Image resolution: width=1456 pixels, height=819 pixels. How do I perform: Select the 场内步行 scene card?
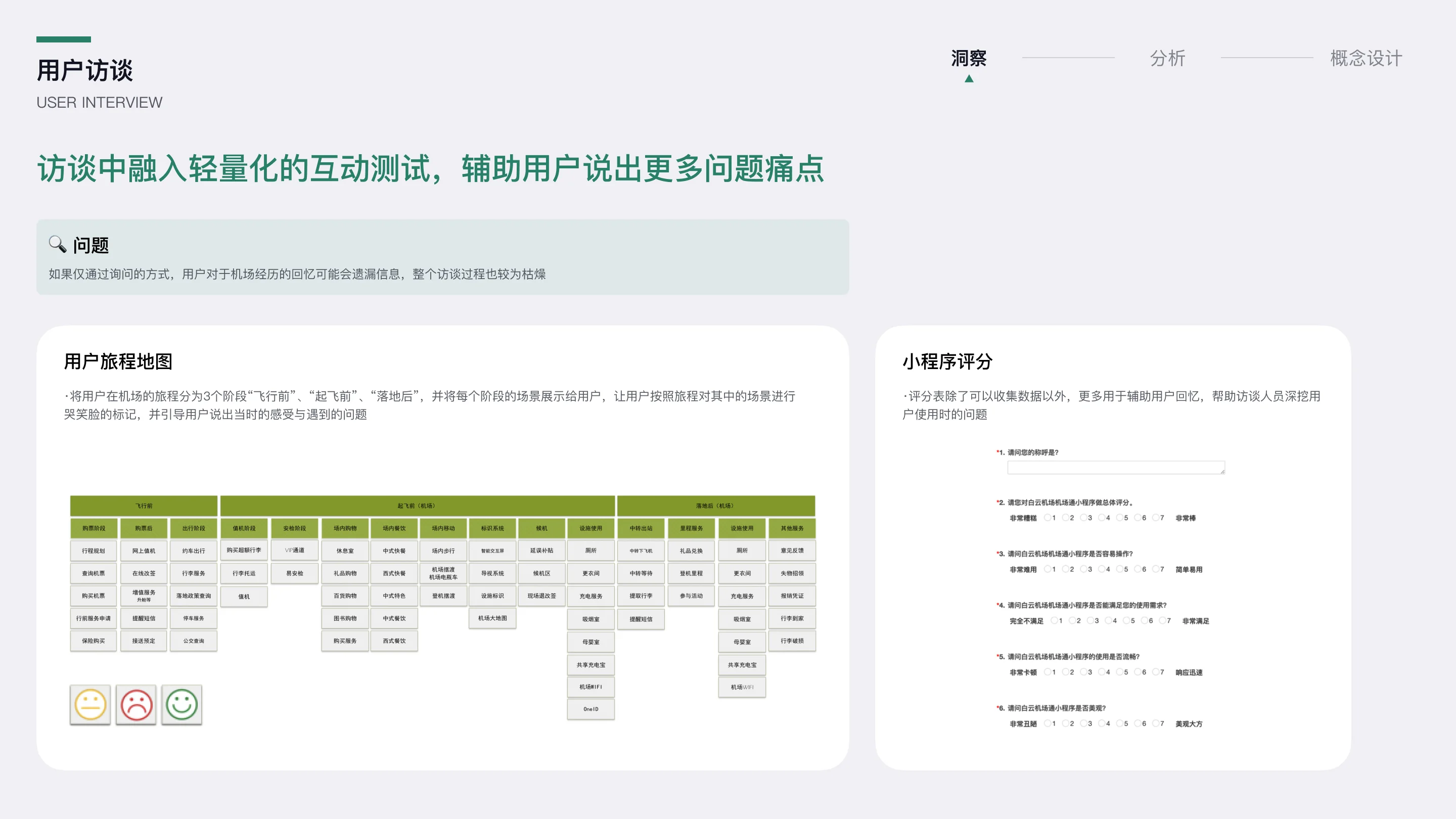(443, 551)
